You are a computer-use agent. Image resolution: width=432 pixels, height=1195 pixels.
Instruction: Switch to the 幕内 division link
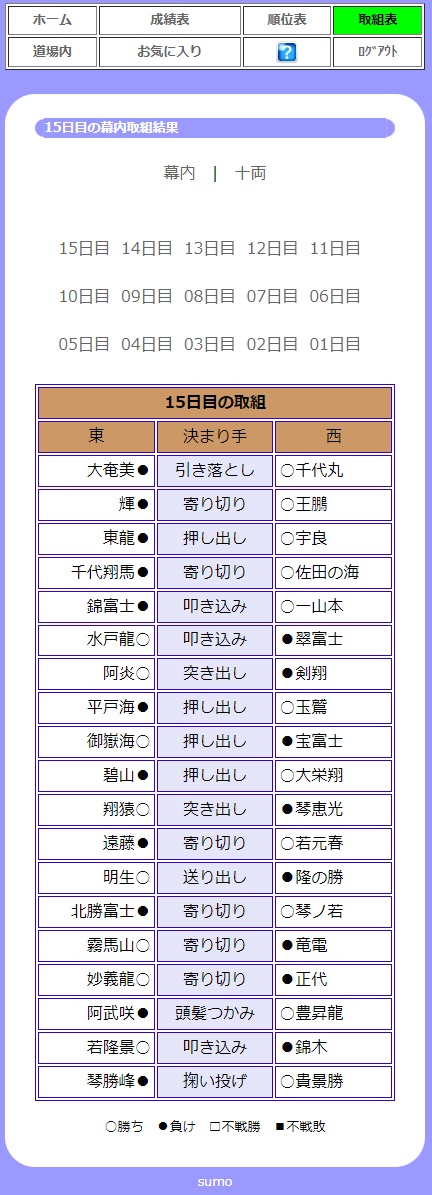coord(179,173)
